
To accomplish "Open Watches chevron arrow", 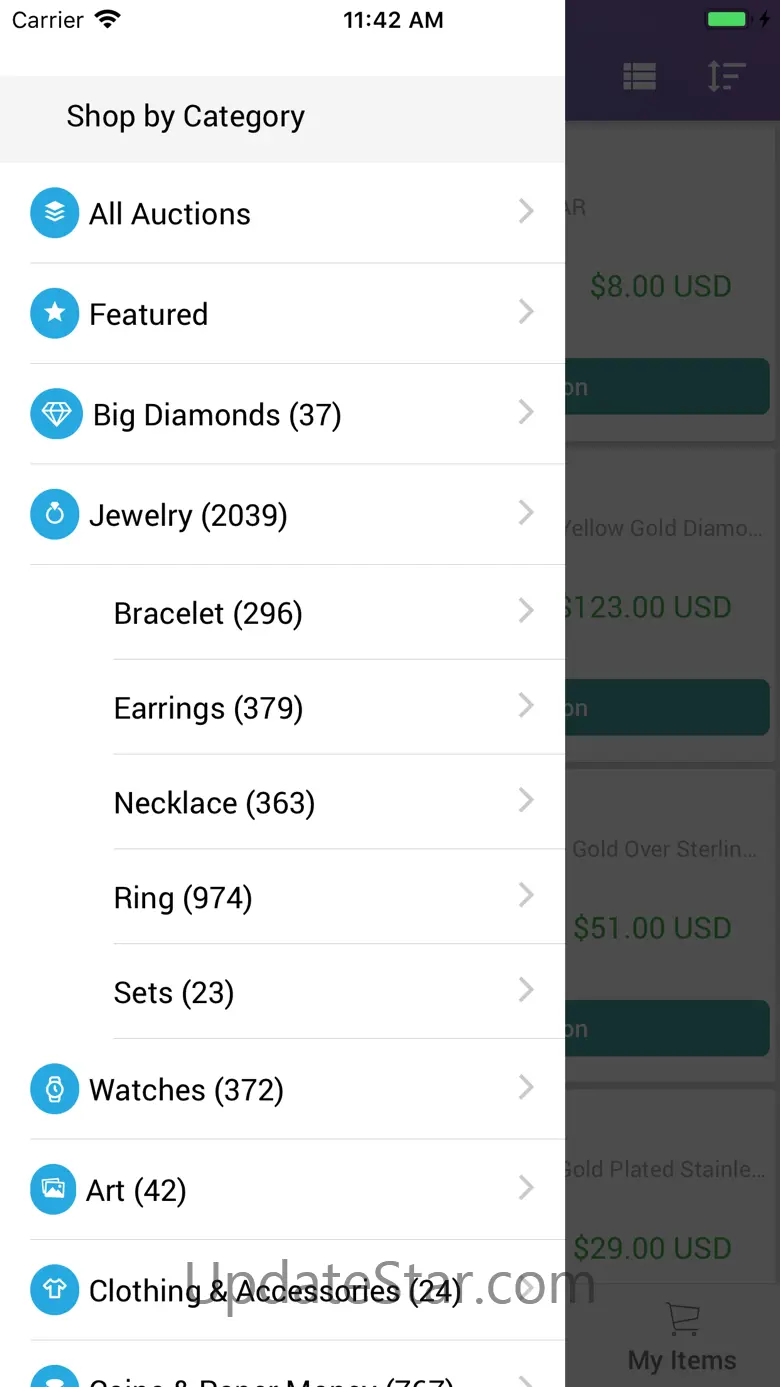I will [x=526, y=1088].
